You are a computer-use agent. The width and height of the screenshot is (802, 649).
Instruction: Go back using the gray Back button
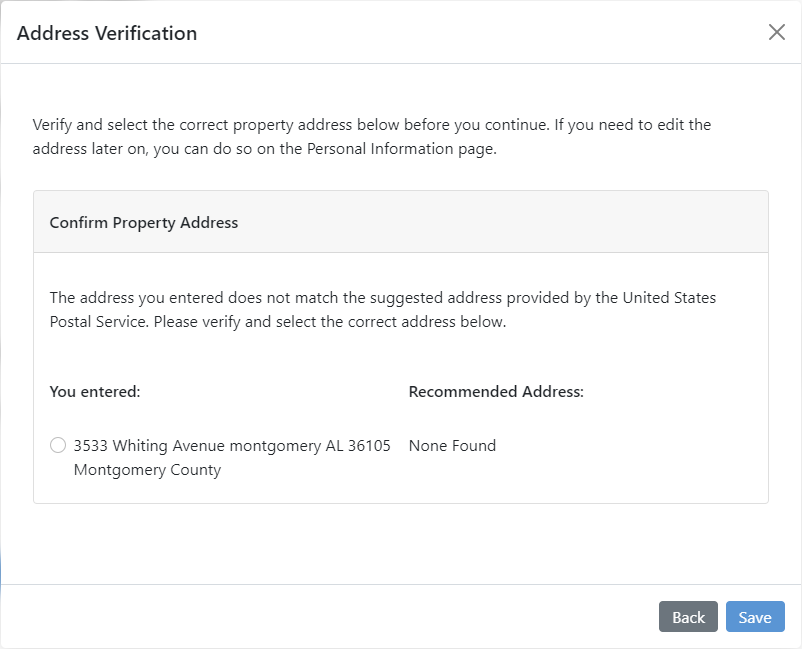pyautogui.click(x=688, y=617)
